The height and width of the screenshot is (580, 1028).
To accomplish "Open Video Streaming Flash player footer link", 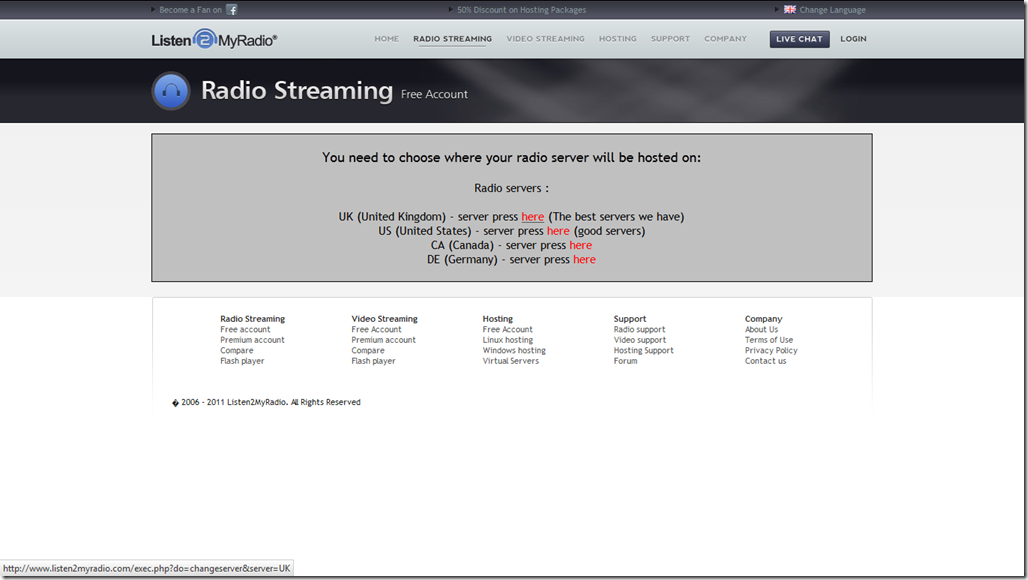I will (x=373, y=361).
